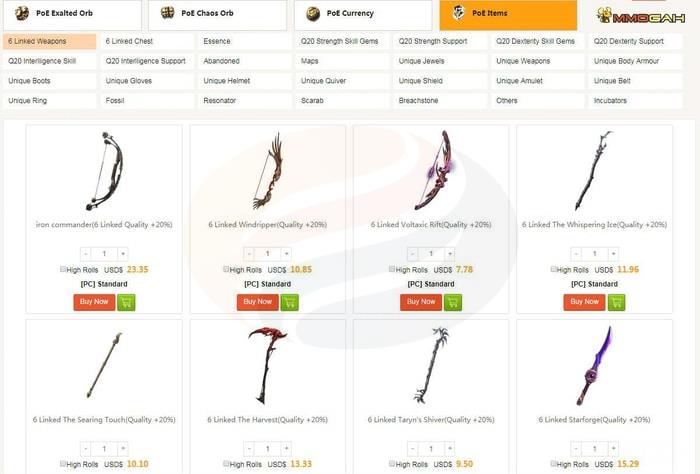Increase quantity of The Searing Touch
Viewport: 700px width, 474px height.
click(x=123, y=448)
